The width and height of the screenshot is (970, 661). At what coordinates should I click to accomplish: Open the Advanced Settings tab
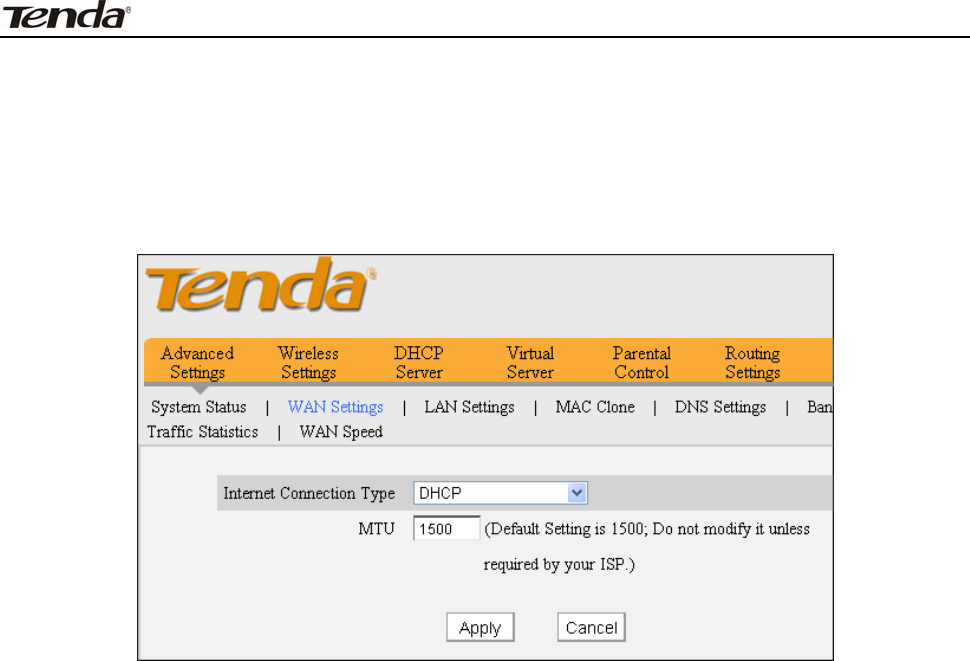(197, 362)
